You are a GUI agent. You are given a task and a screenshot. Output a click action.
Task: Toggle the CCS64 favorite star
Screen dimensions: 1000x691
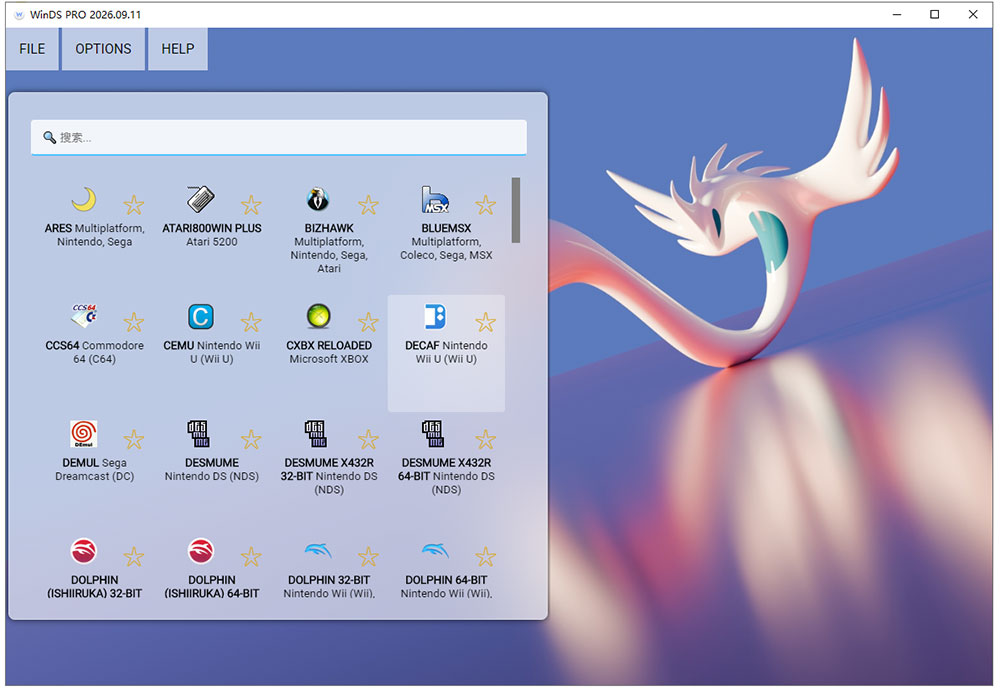[133, 322]
